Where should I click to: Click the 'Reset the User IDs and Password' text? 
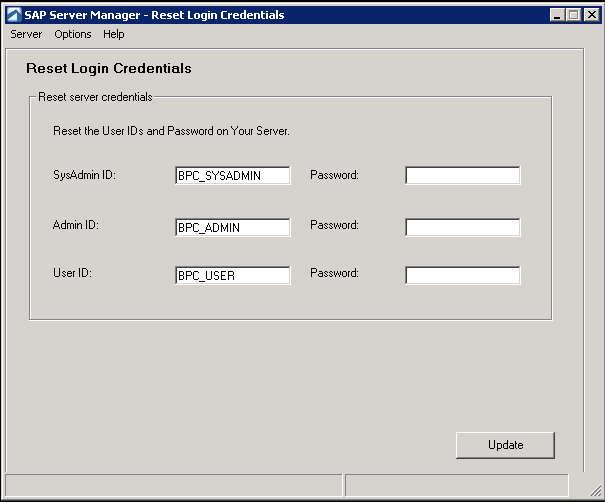pyautogui.click(x=171, y=131)
